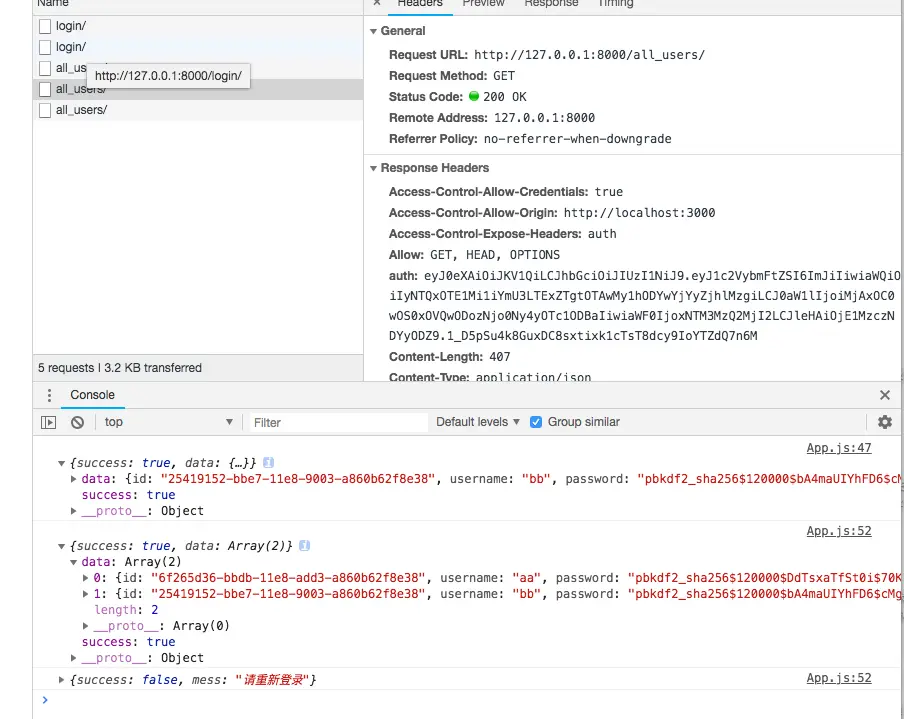Switch to the Response tab
This screenshot has height=719, width=904.
click(x=551, y=4)
